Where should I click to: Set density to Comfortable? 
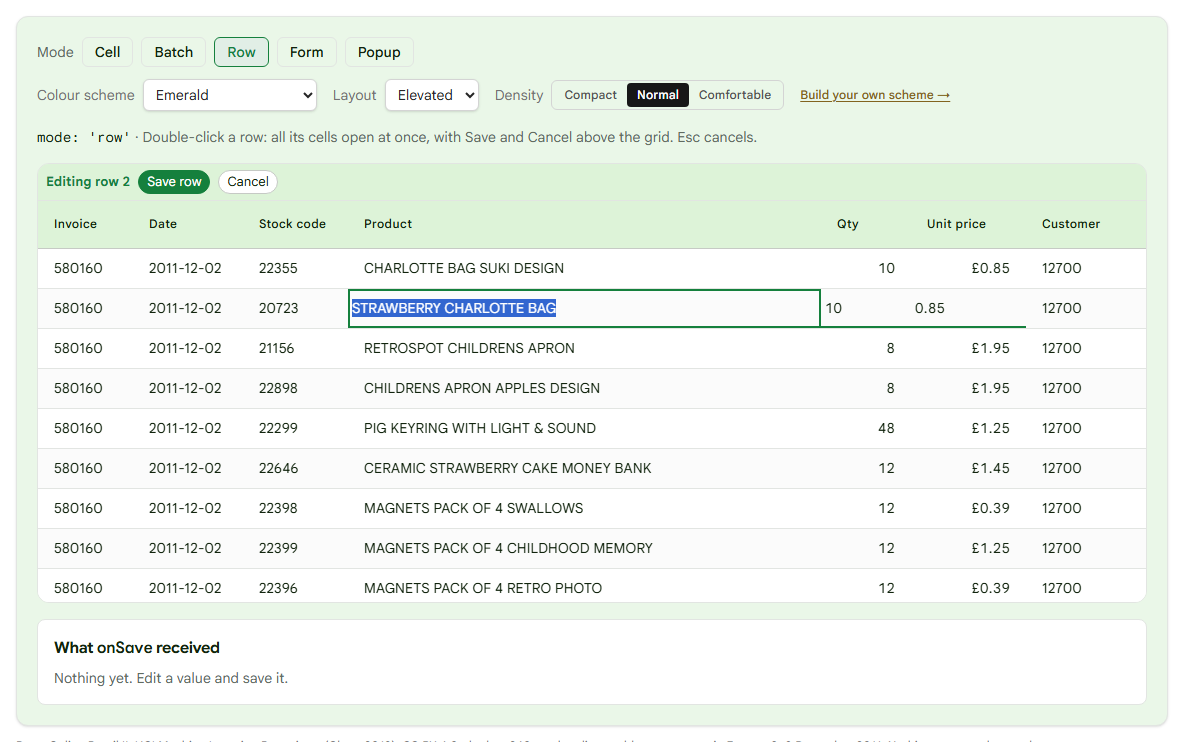click(735, 95)
